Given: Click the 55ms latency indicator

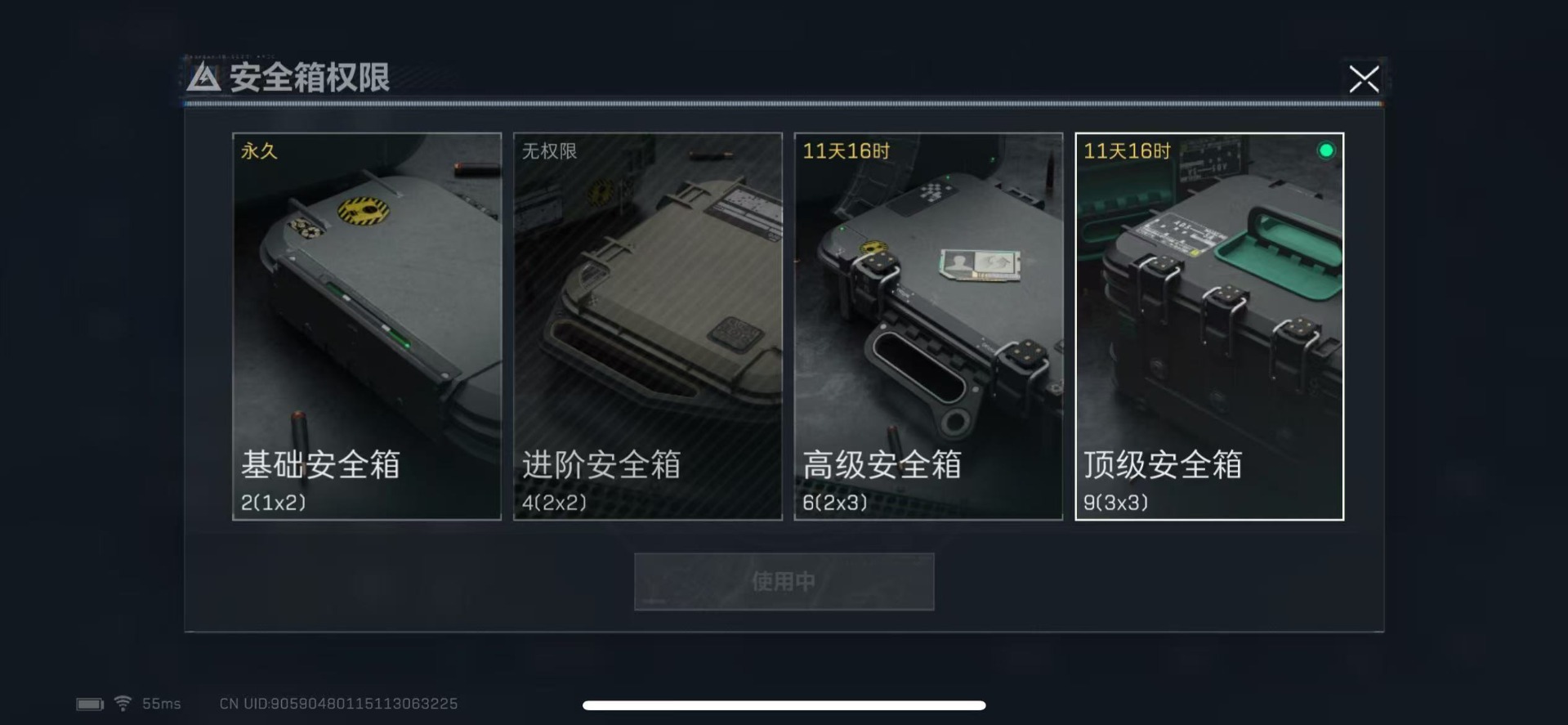Looking at the screenshot, I should point(162,704).
